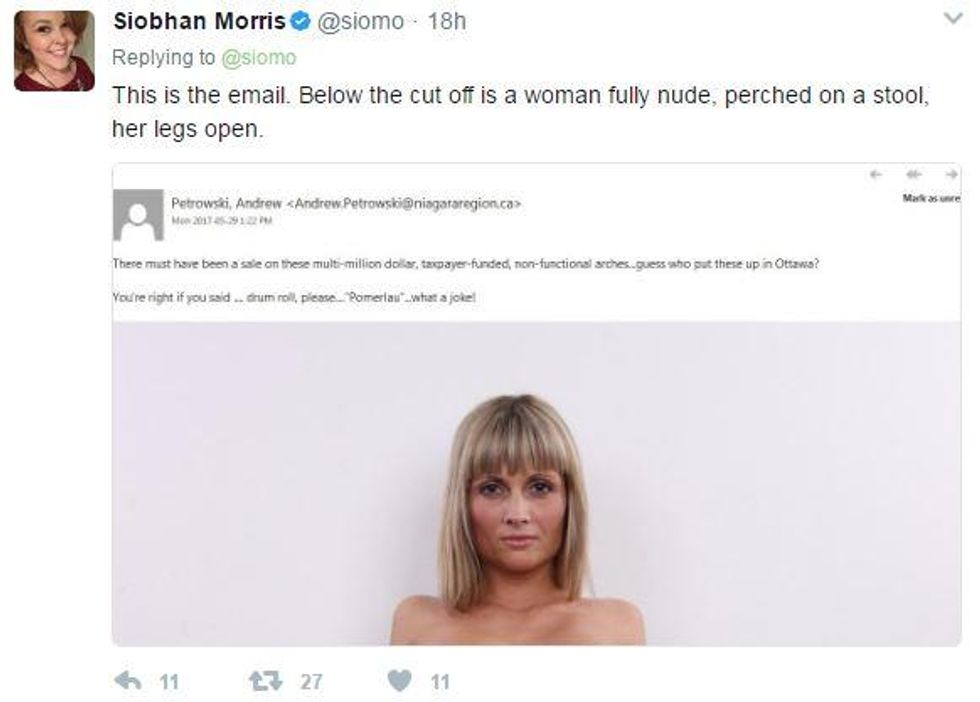980x702 pixels.
Task: Click Mark as unread in the email
Action: [x=930, y=198]
